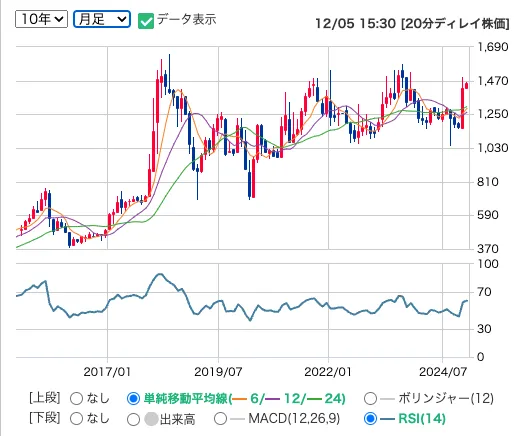
Task: Click the latest red candlestick on chart
Action: pyautogui.click(x=467, y=86)
